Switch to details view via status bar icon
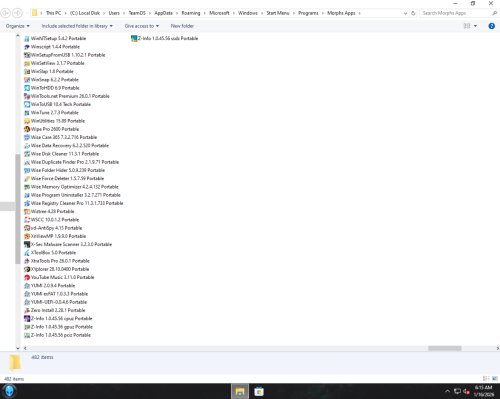The image size is (500, 399). tap(486, 379)
